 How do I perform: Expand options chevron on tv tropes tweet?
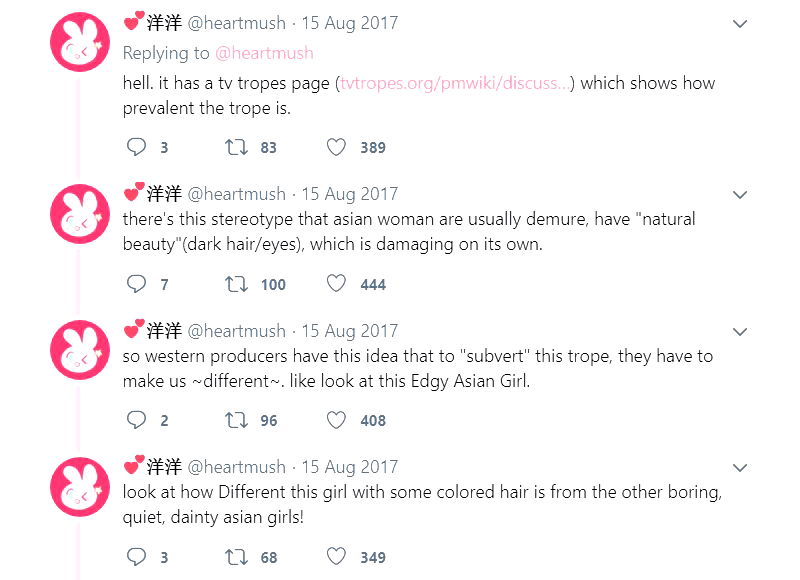coord(740,24)
